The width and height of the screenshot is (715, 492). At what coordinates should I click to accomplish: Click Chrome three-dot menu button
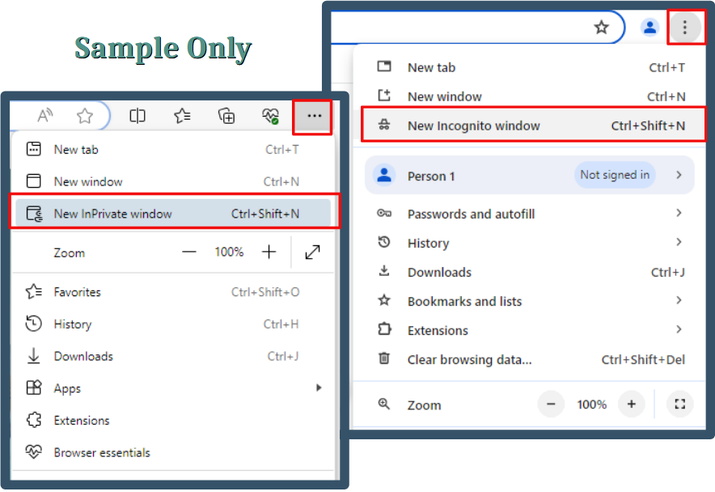click(x=684, y=27)
